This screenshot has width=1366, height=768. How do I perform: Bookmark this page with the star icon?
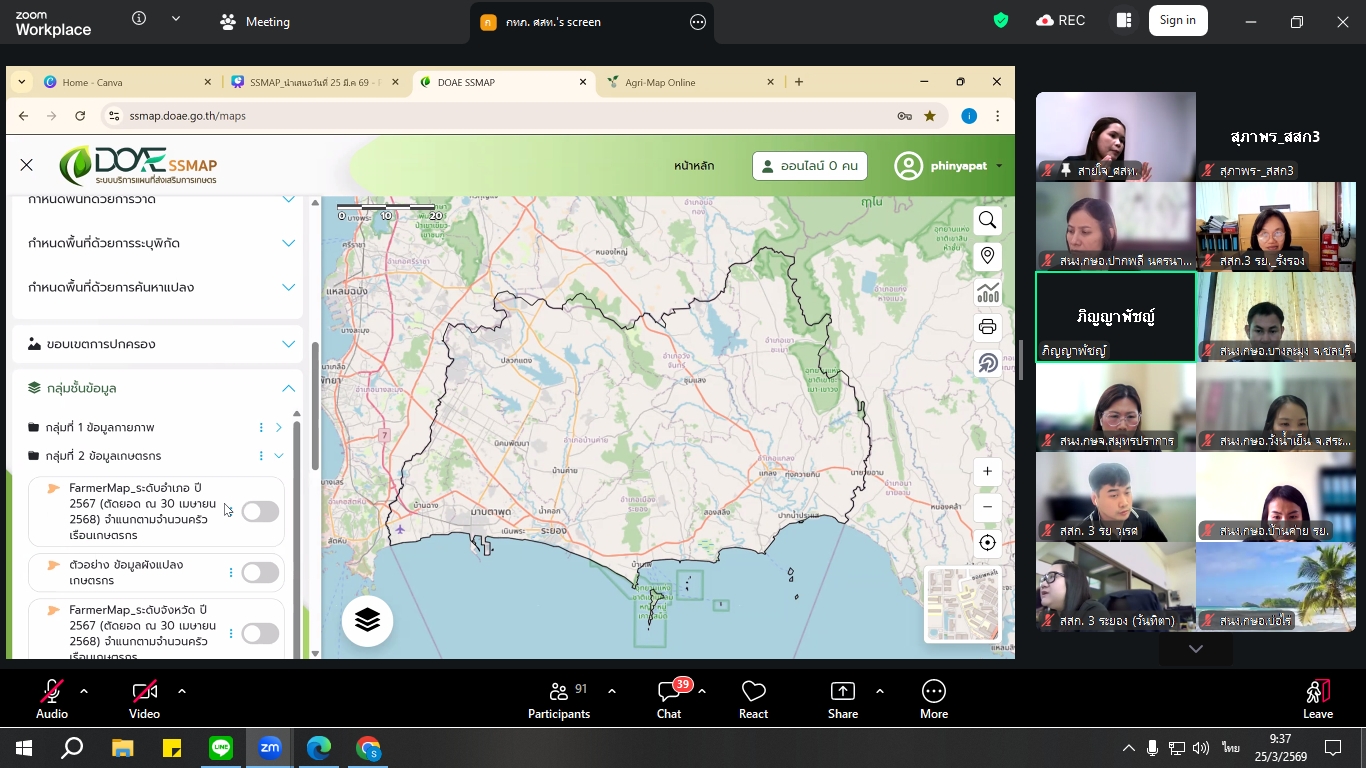click(x=930, y=116)
